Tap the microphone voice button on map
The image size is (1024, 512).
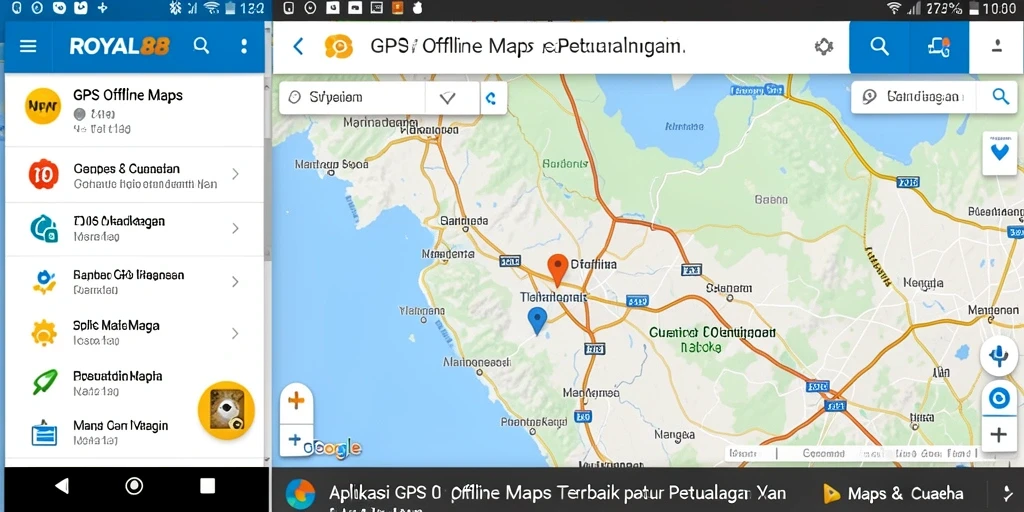[x=999, y=357]
